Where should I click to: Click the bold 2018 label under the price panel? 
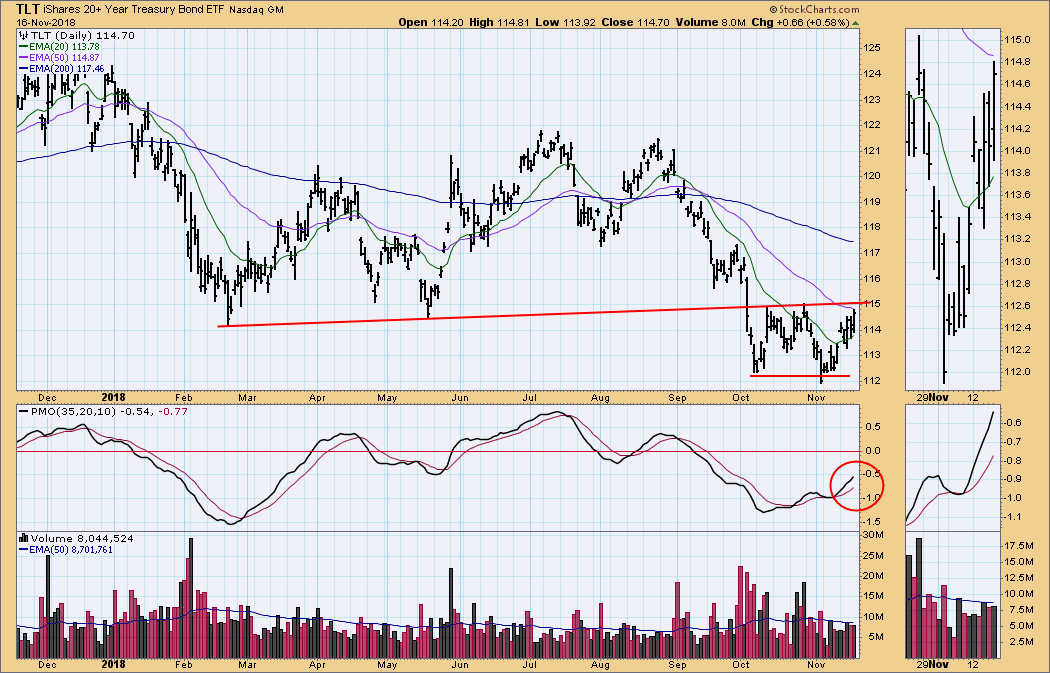[x=113, y=397]
